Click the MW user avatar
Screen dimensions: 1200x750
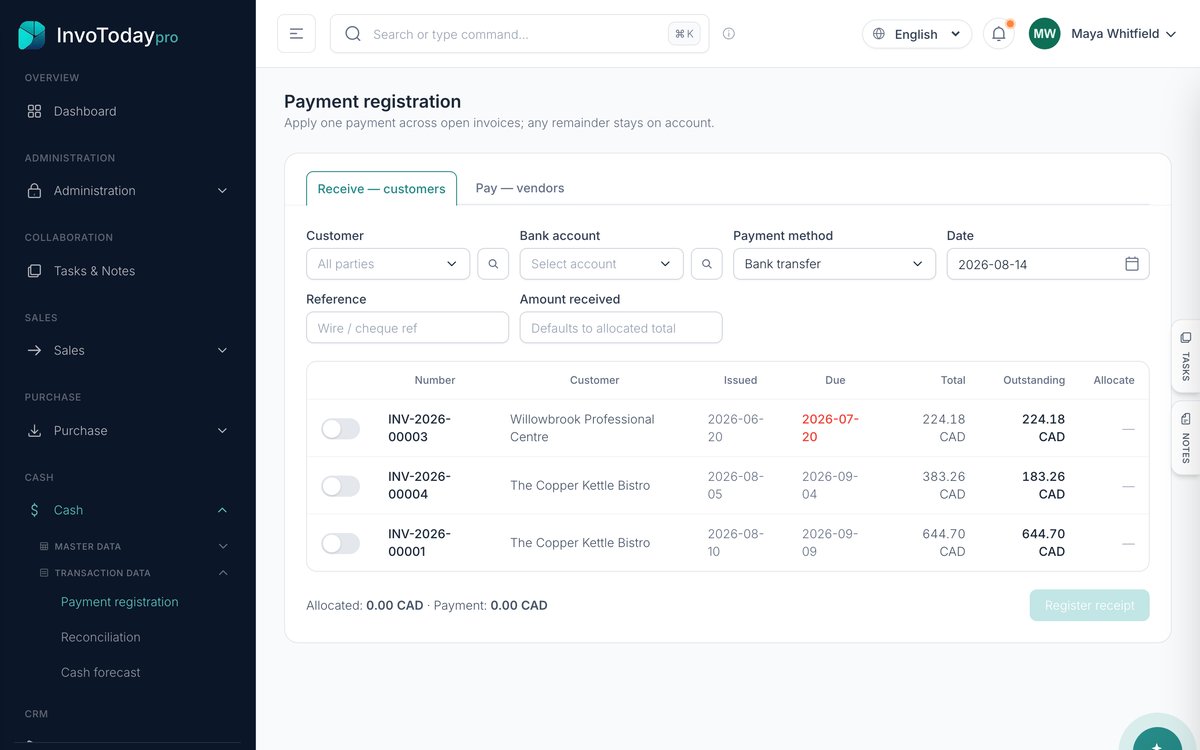(x=1044, y=34)
